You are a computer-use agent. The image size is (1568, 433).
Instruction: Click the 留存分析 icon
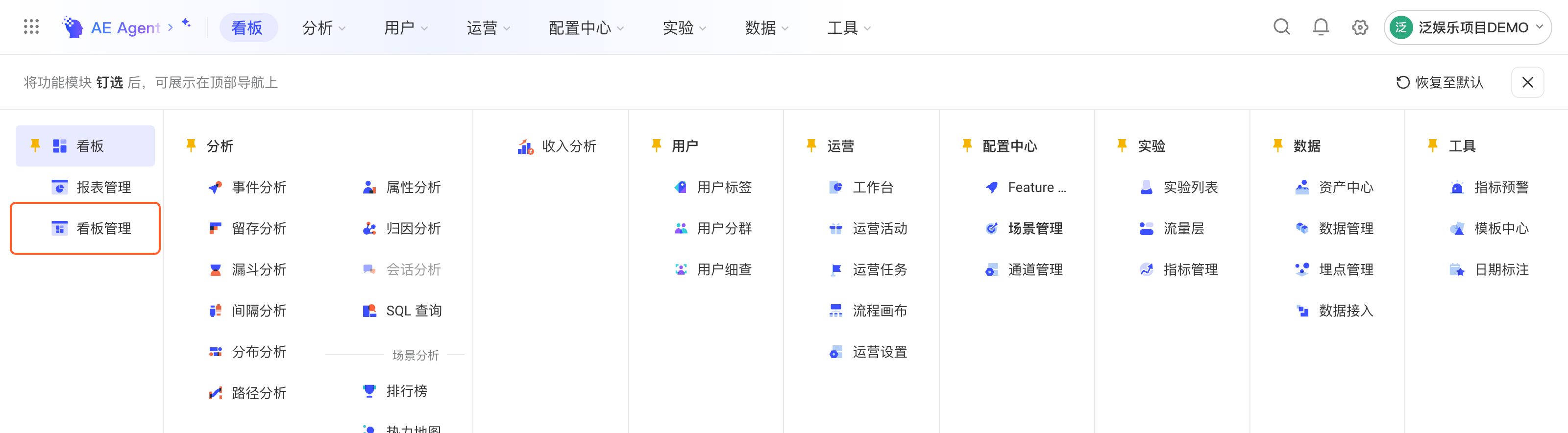pos(215,228)
